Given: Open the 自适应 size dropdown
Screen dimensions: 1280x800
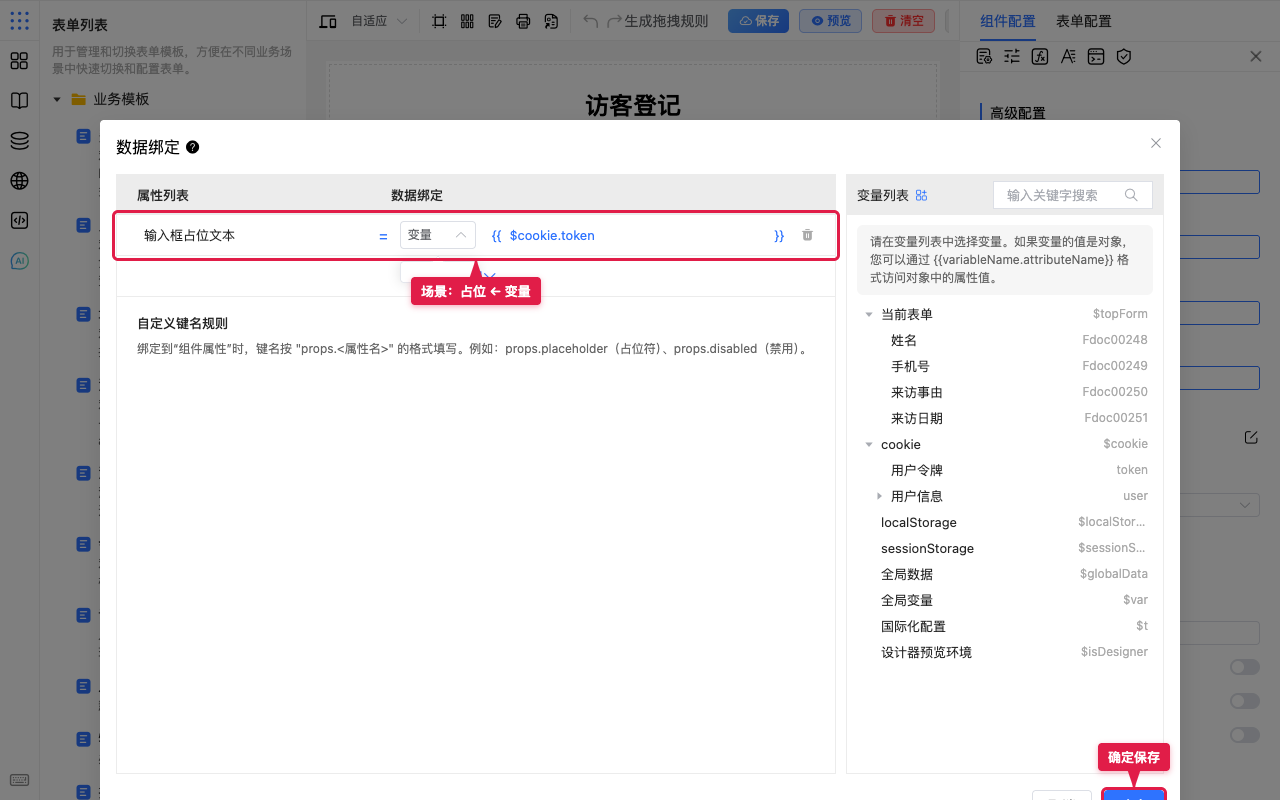Looking at the screenshot, I should pyautogui.click(x=379, y=21).
